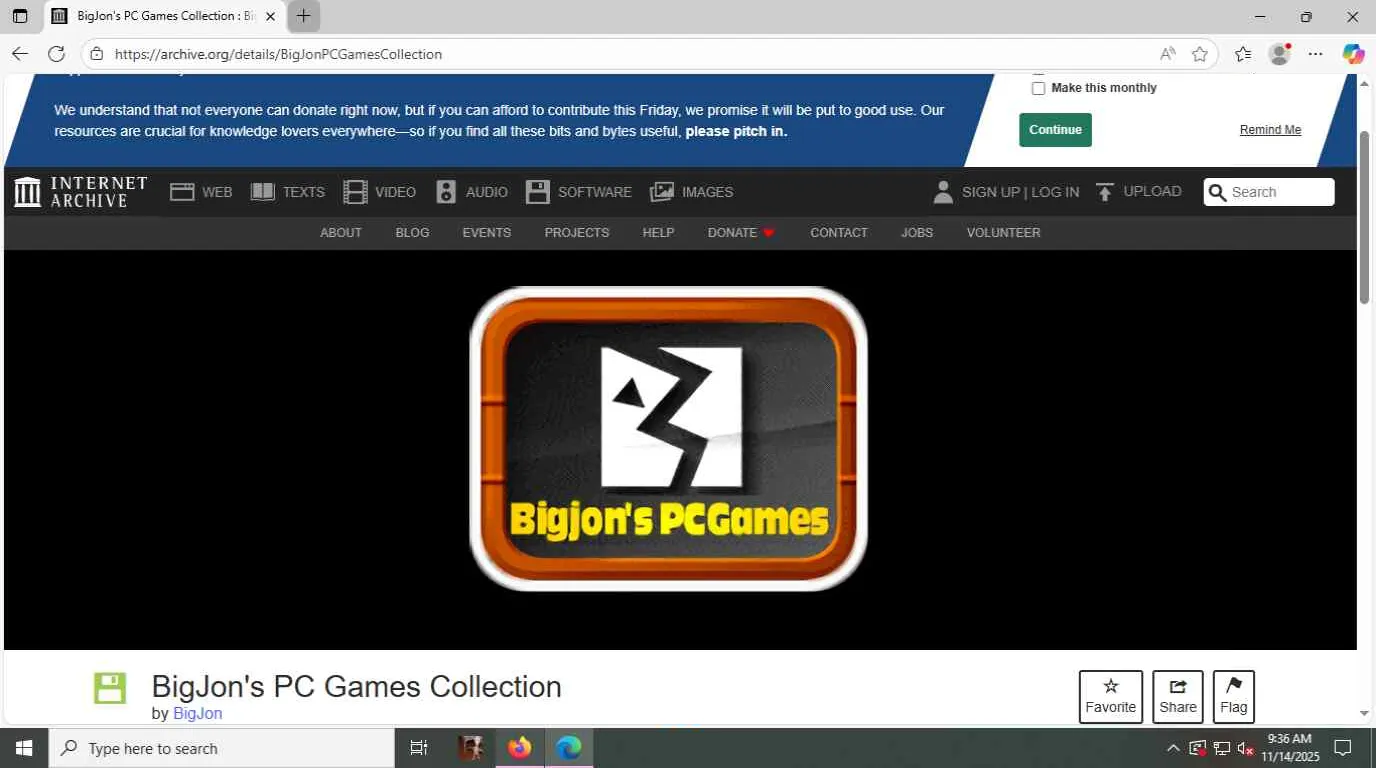Open the HELP menu item

click(658, 232)
